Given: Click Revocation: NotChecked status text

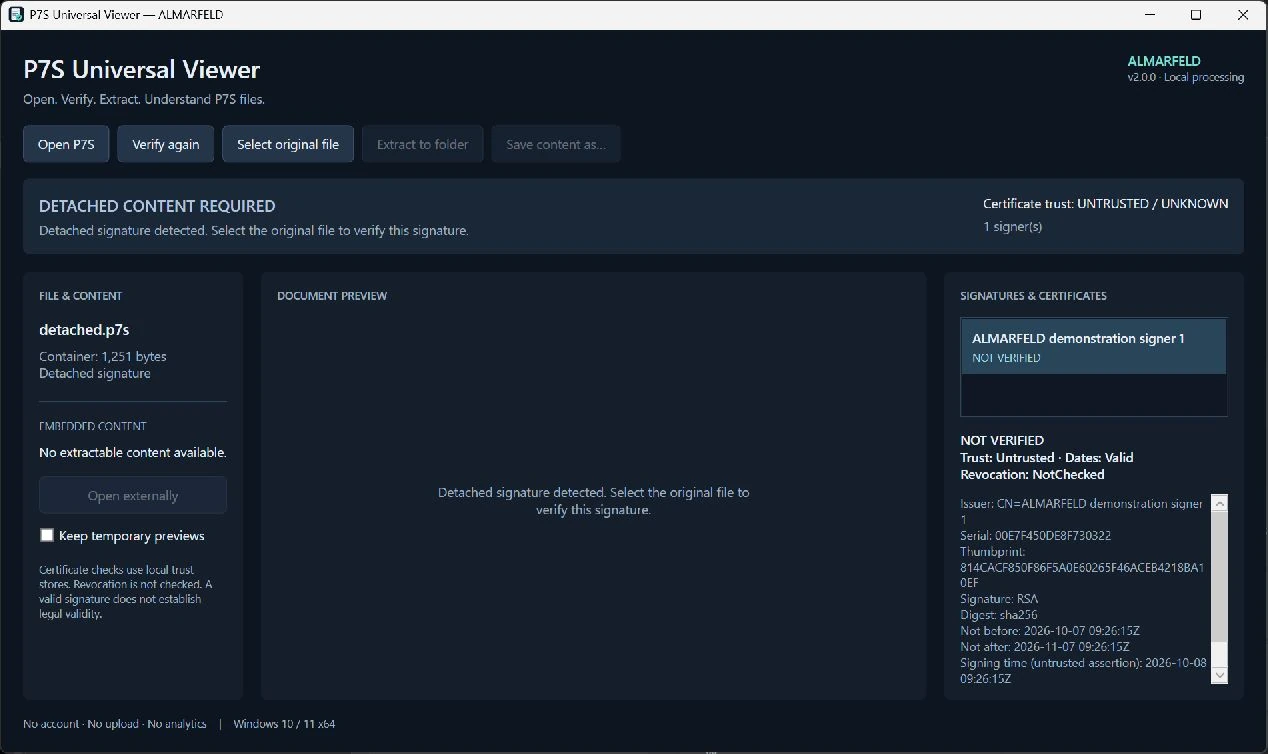Looking at the screenshot, I should (1032, 474).
